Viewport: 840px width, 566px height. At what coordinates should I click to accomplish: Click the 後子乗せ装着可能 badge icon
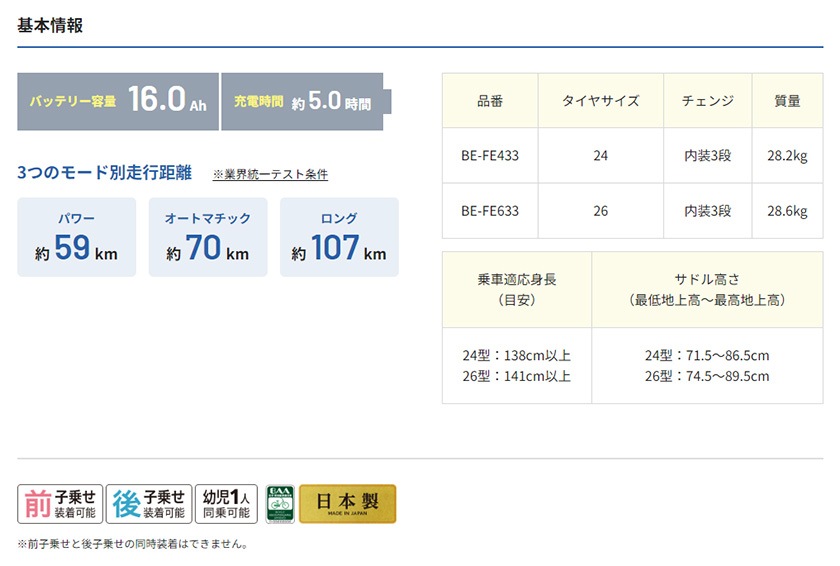(148, 504)
